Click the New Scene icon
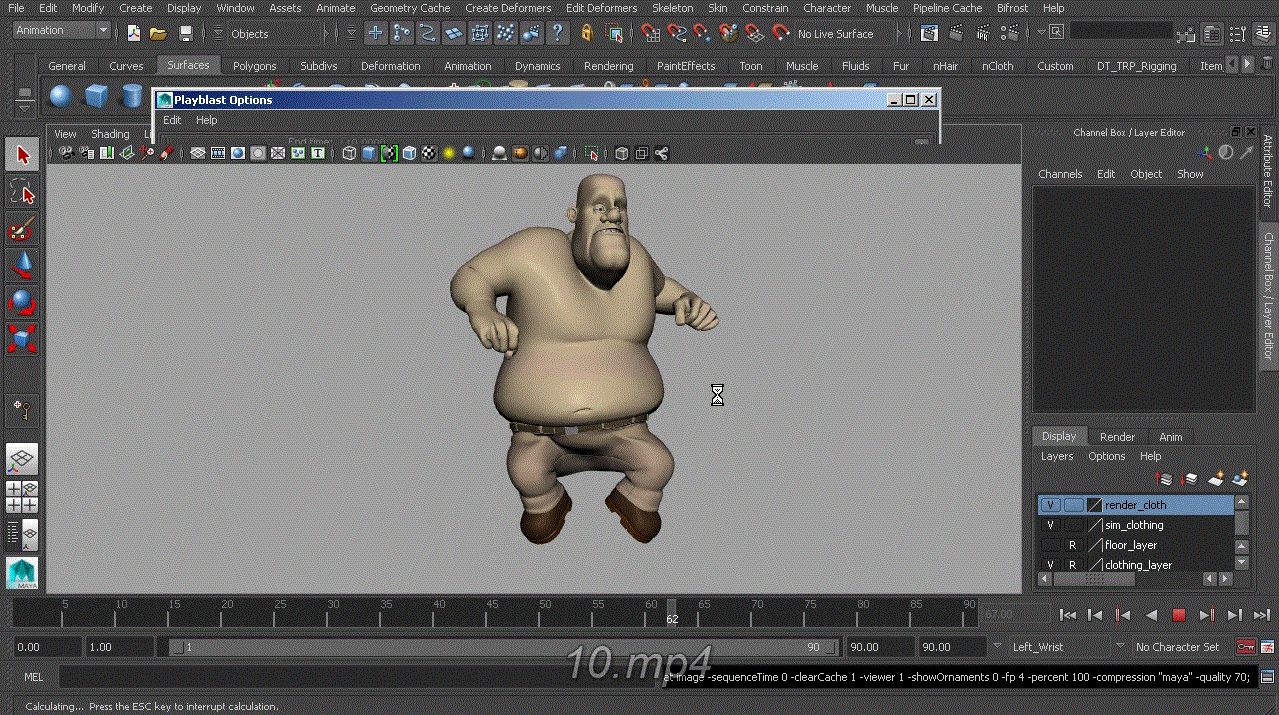 point(135,33)
